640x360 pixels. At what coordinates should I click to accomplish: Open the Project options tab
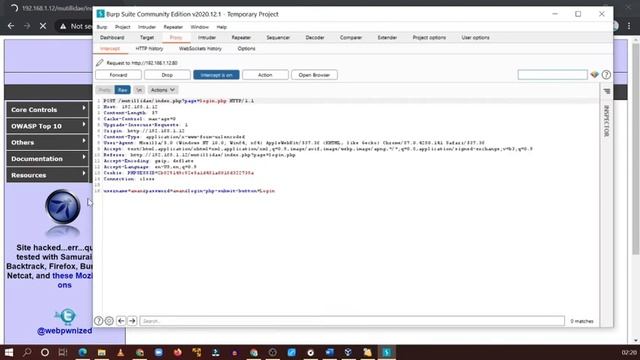point(429,38)
